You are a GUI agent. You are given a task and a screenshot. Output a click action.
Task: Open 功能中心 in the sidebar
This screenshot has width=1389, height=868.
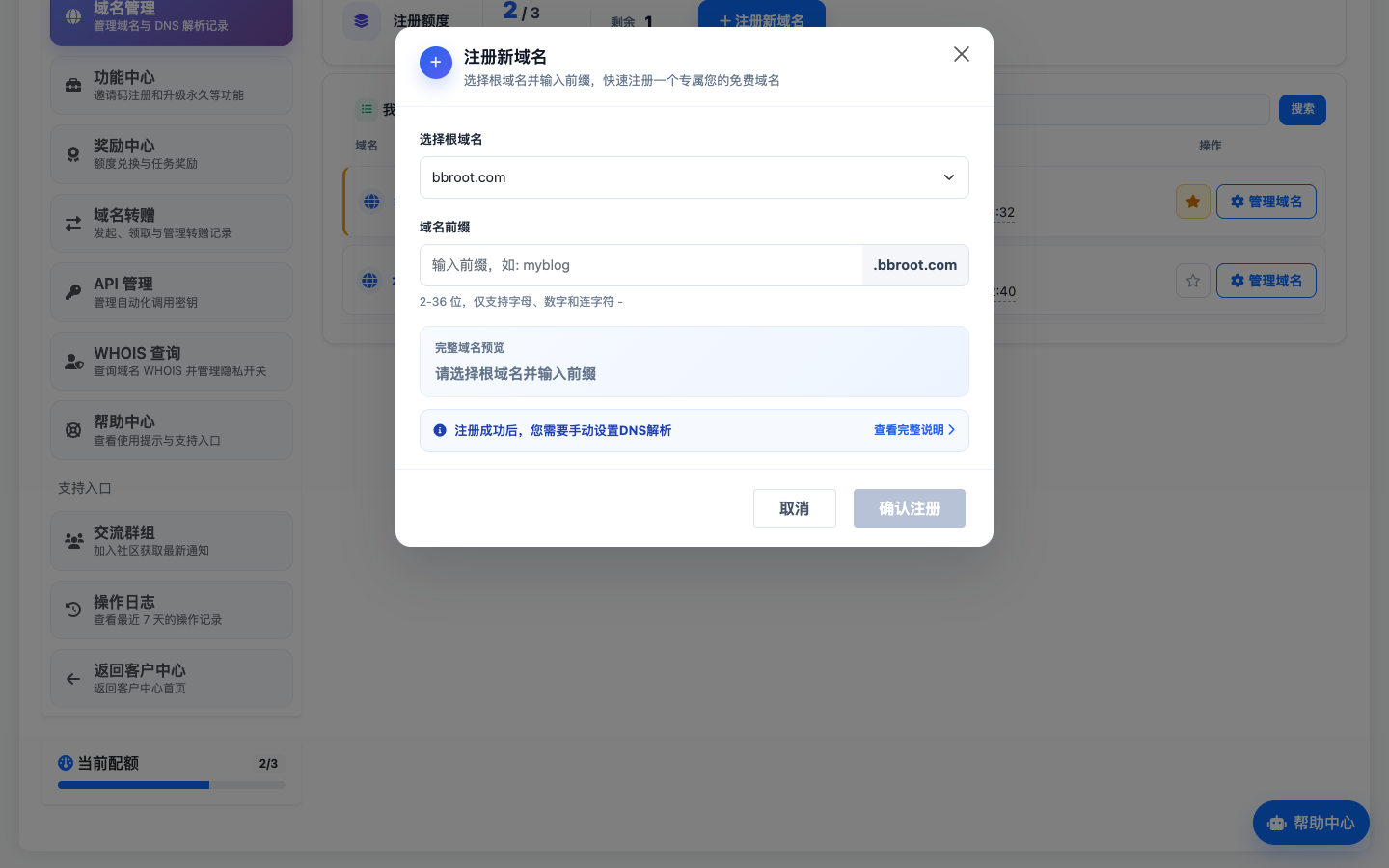172,86
